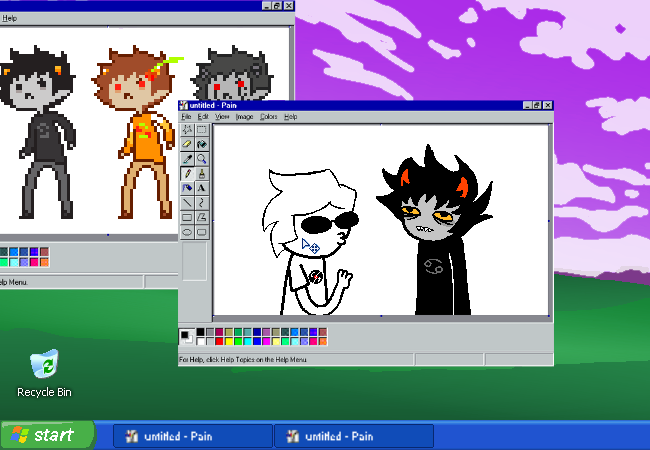
Task: Pick the maroon swatch in front palette
Action: (x=219, y=332)
